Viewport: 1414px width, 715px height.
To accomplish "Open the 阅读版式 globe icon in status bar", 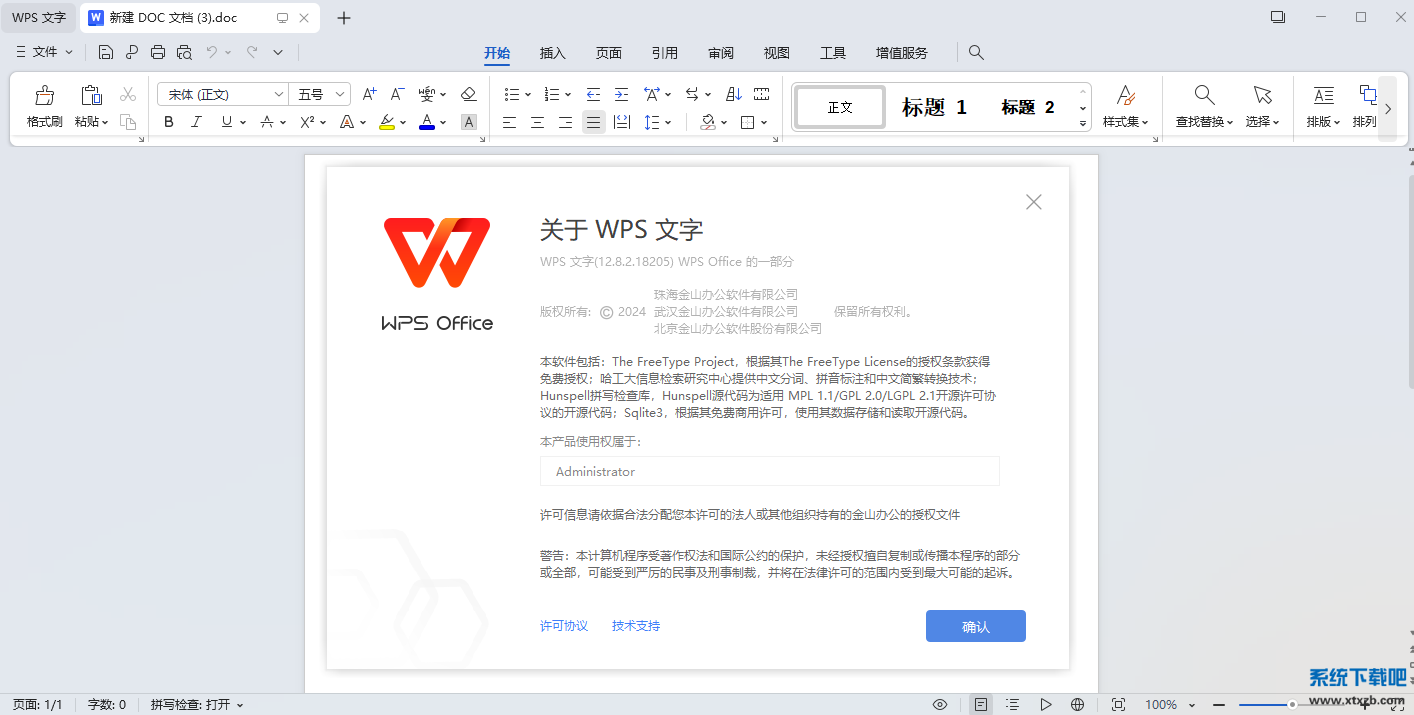I will tap(1077, 704).
